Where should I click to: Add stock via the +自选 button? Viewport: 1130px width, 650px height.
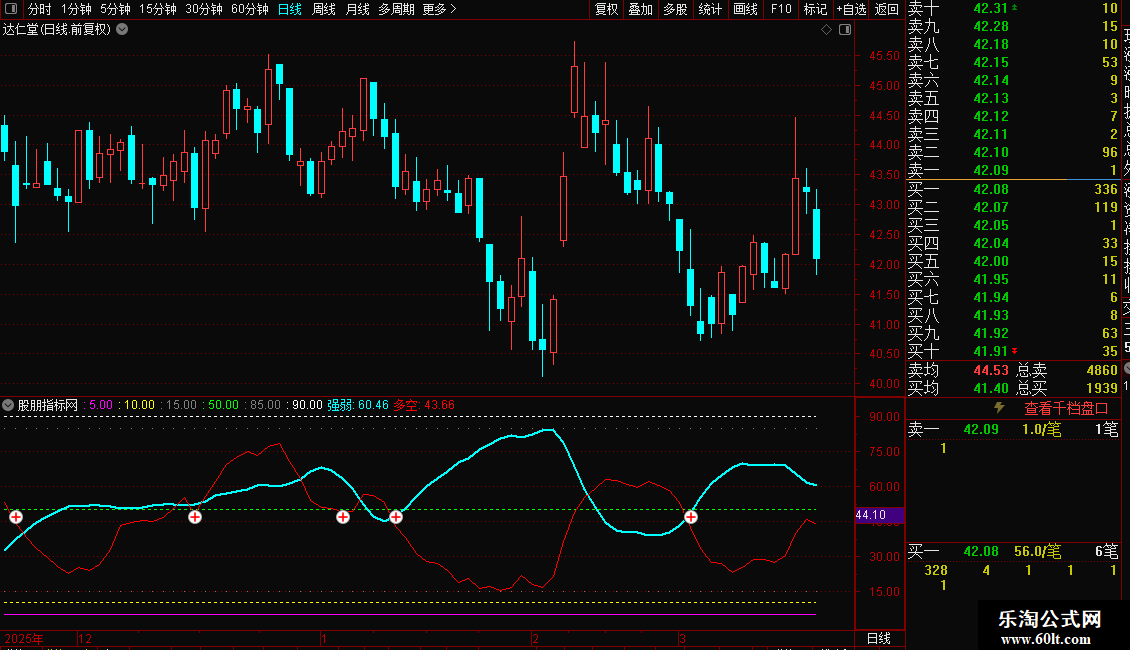pyautogui.click(x=850, y=9)
